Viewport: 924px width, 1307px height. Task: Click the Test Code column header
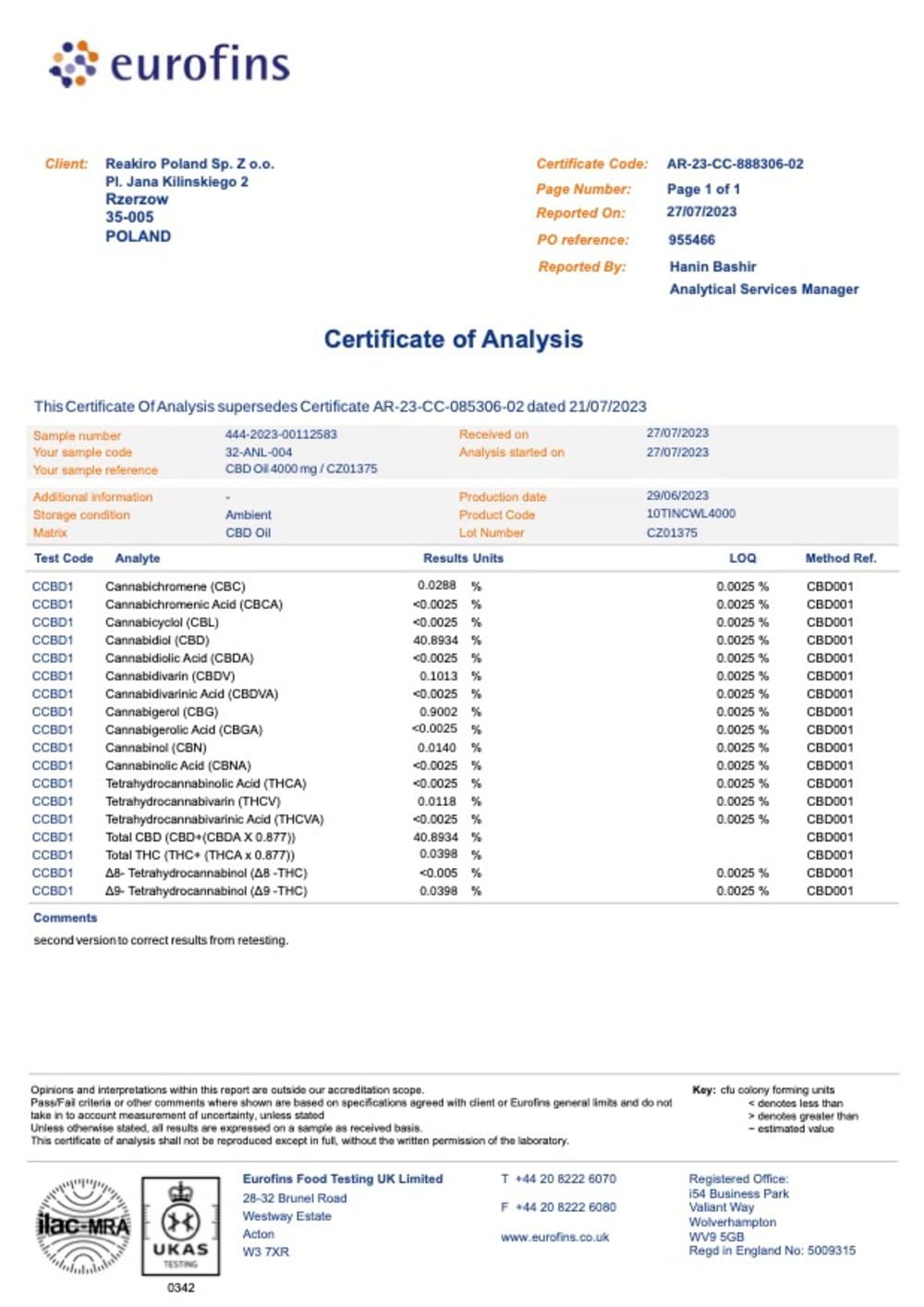[x=63, y=558]
